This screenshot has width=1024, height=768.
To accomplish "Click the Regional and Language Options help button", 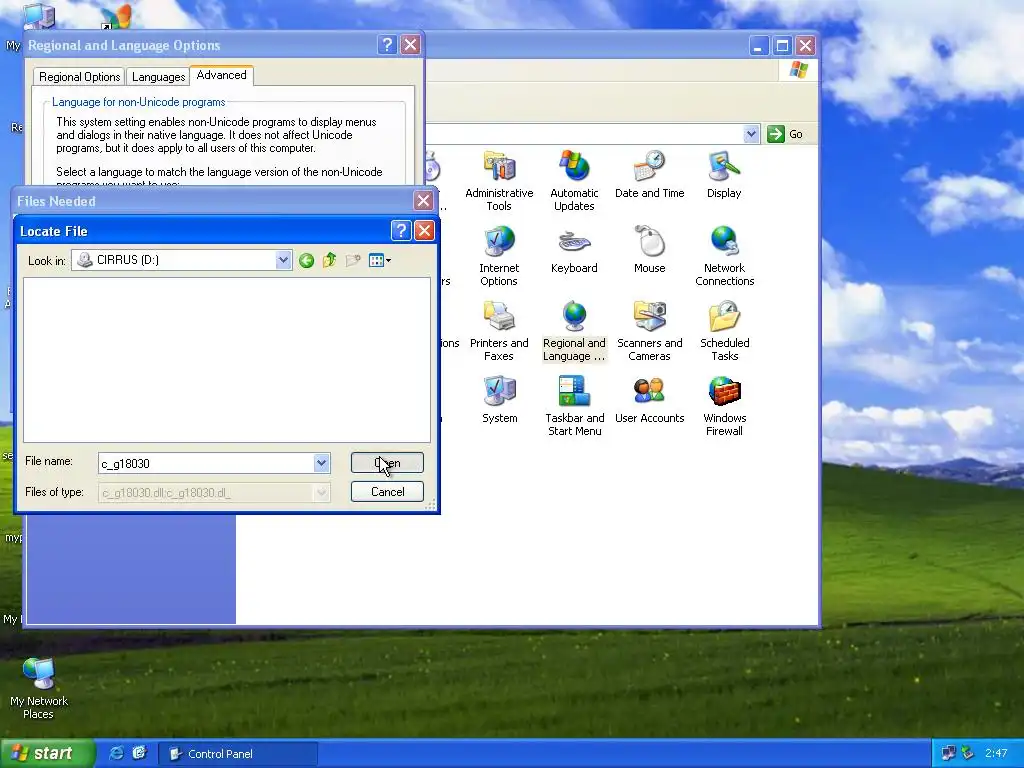I will (387, 44).
